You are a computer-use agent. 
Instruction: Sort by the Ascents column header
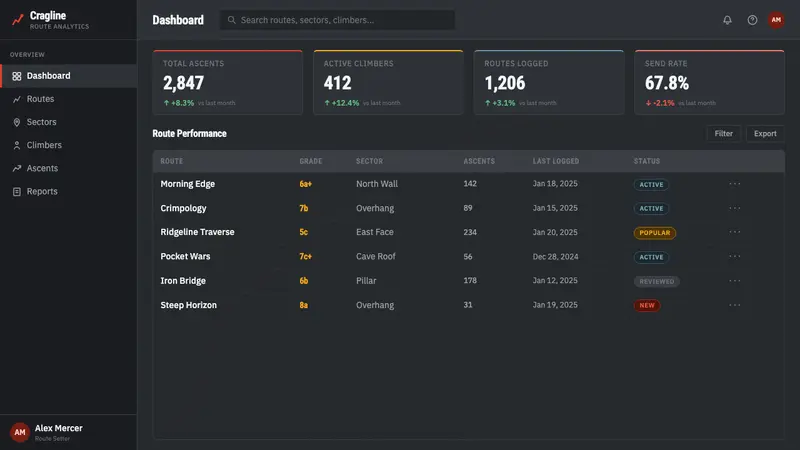click(479, 161)
